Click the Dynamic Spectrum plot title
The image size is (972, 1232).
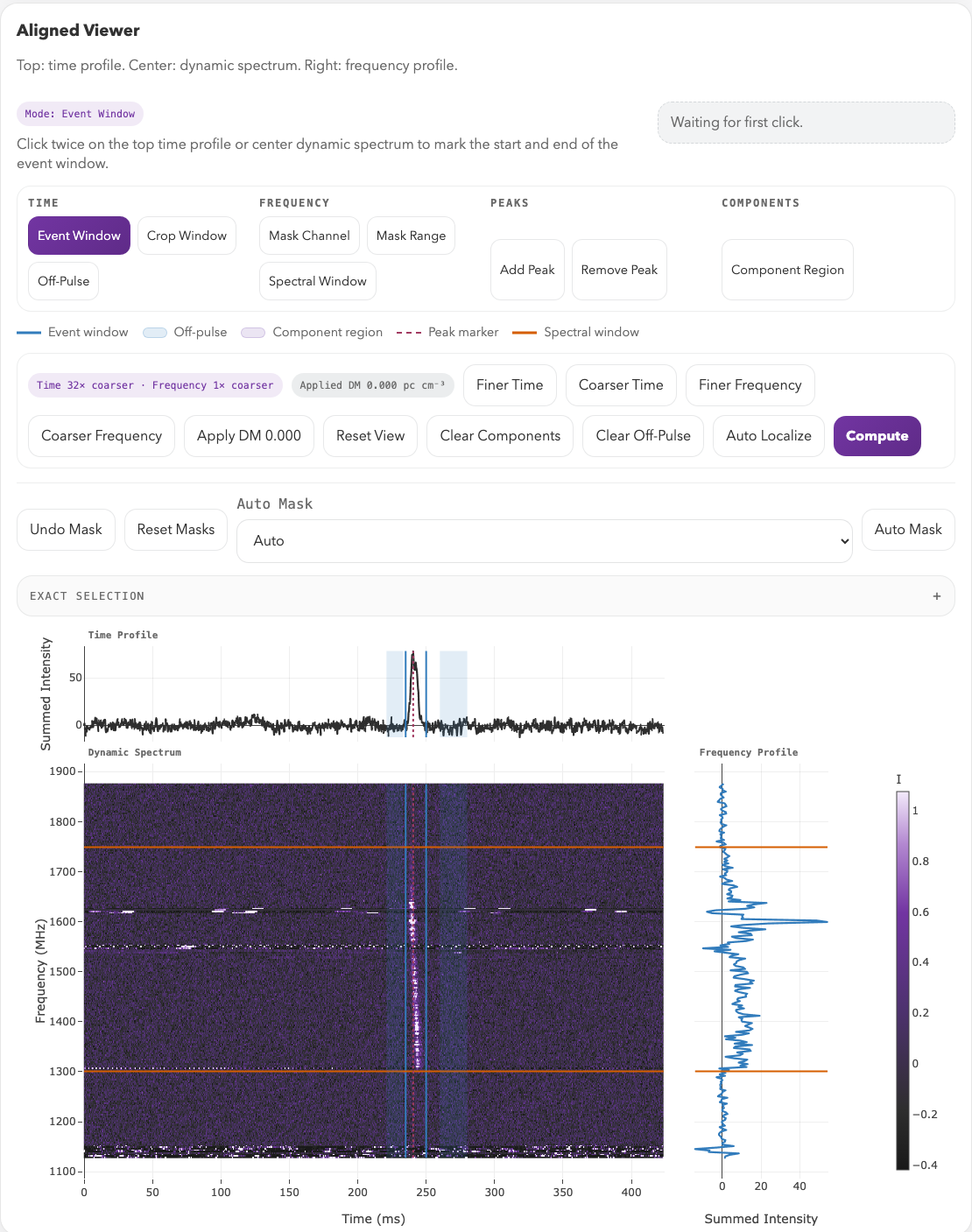[134, 752]
